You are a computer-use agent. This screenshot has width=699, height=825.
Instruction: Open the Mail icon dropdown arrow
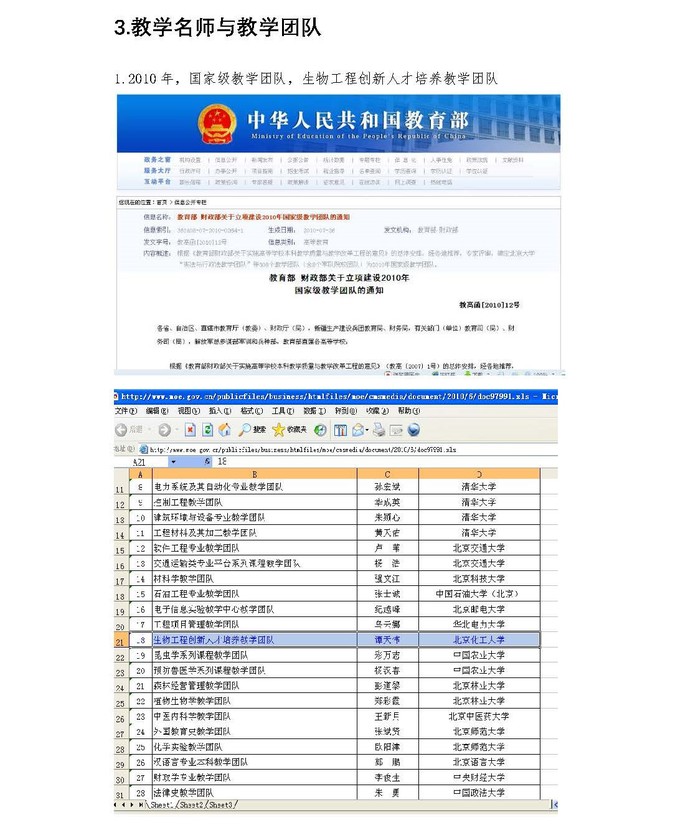click(366, 430)
